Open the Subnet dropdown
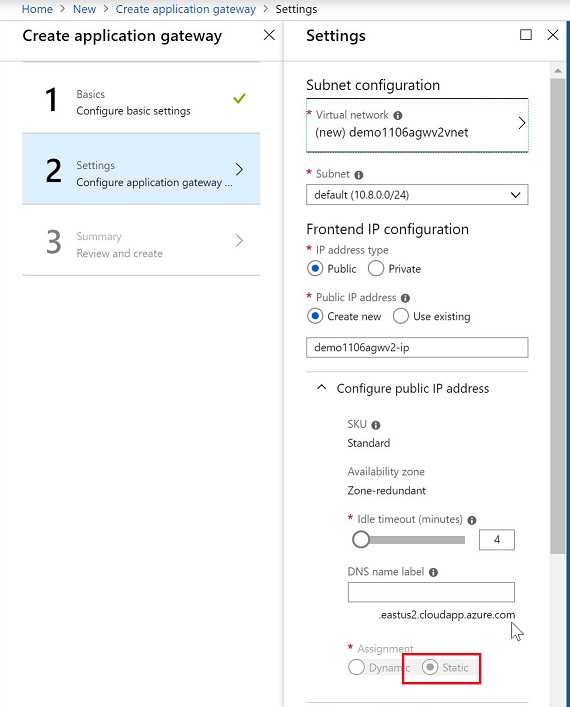The image size is (570, 707). click(x=417, y=195)
